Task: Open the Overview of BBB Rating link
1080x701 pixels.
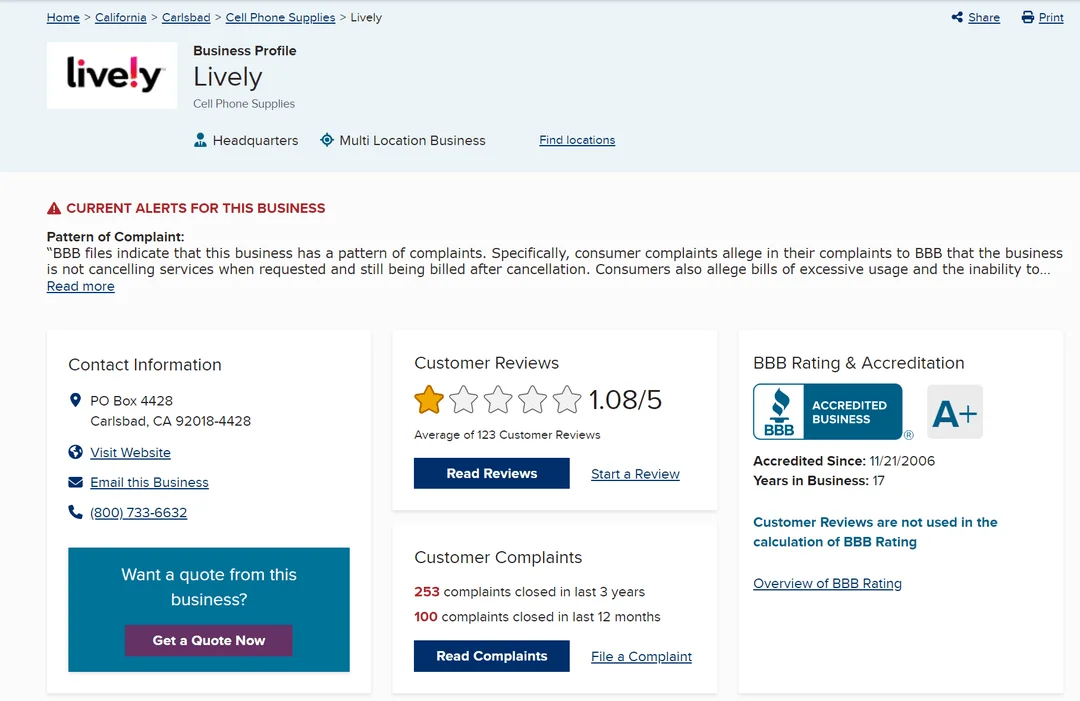Action: (827, 583)
